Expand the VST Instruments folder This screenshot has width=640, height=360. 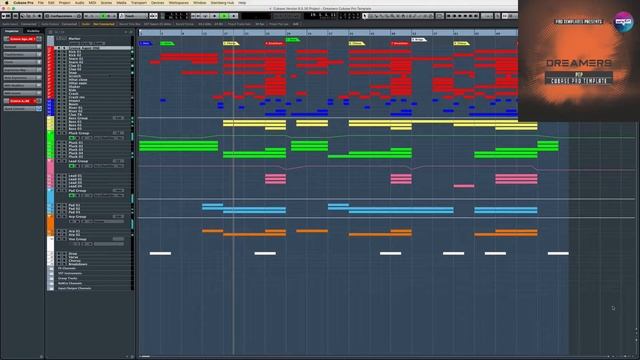click(x=51, y=273)
